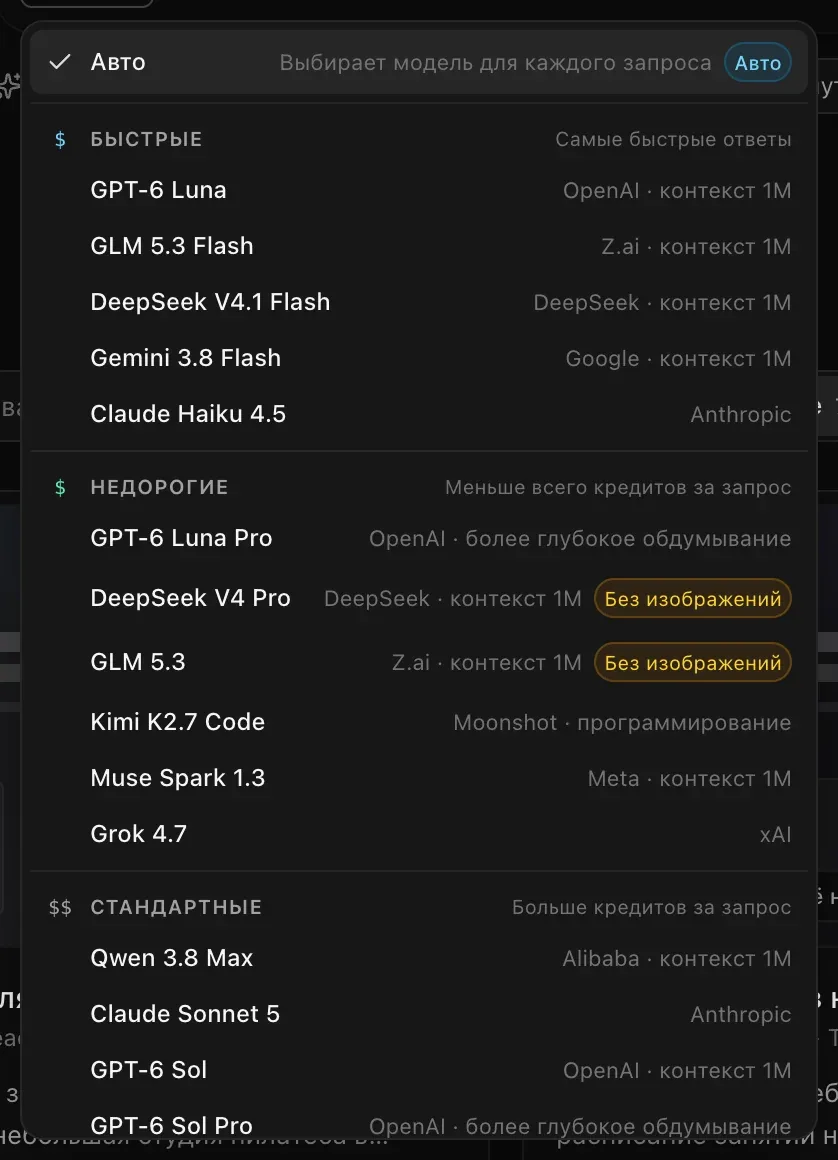This screenshot has width=838, height=1160.
Task: Click Без изображений badge on DeepSeek V4 Pro
Action: pyautogui.click(x=692, y=598)
